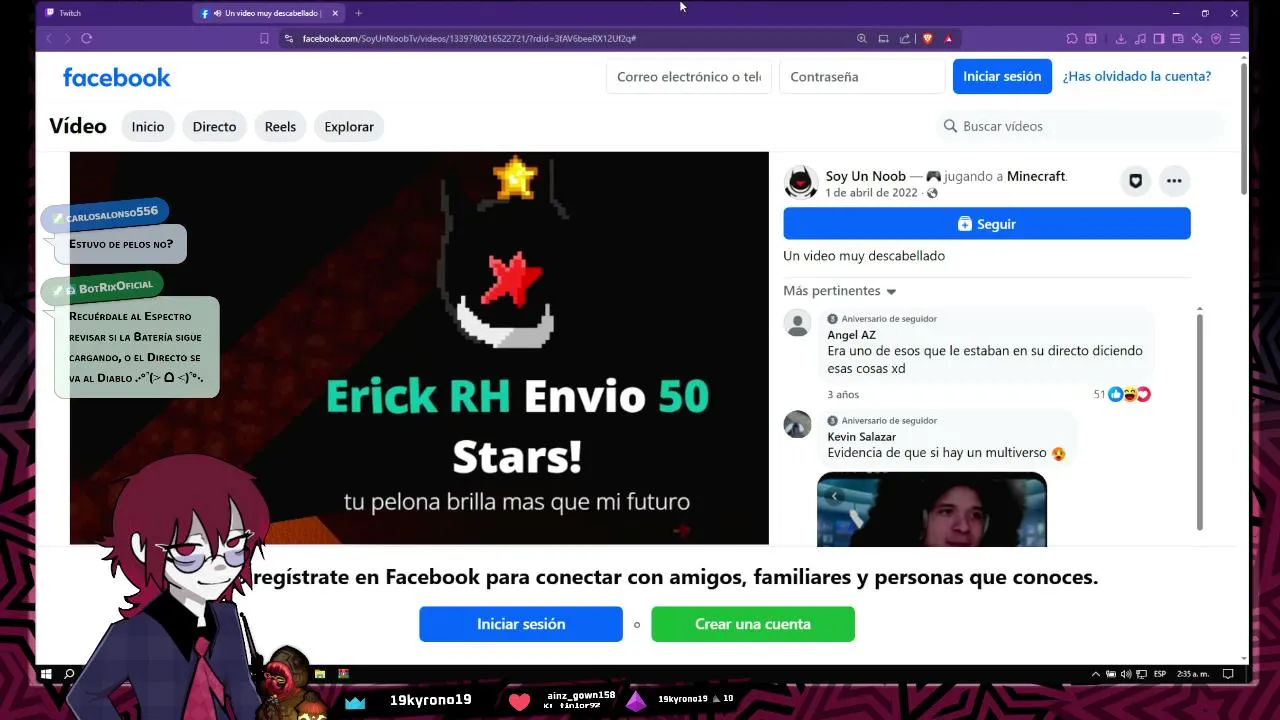Toggle the browser sidebar panel icon
The width and height of the screenshot is (1280, 720).
[x=1159, y=38]
